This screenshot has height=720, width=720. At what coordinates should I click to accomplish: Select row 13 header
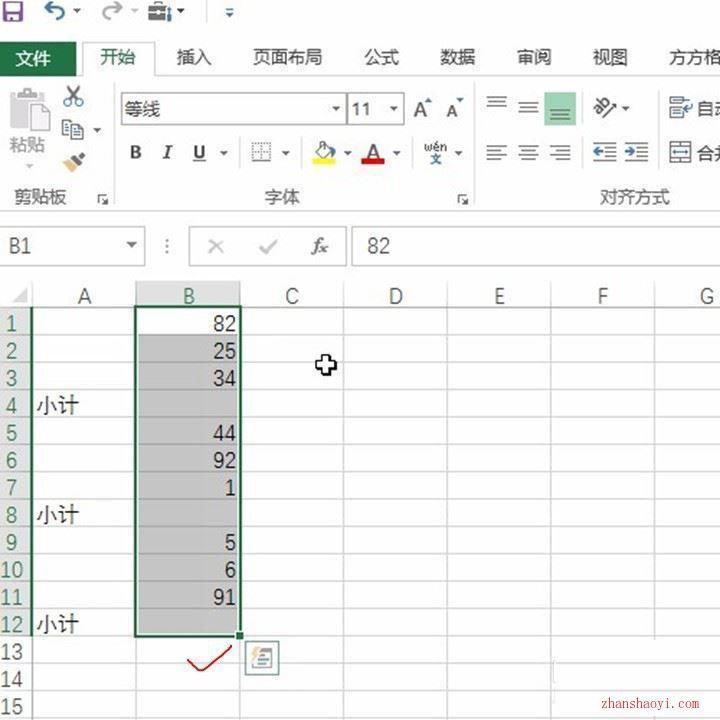pyautogui.click(x=15, y=652)
